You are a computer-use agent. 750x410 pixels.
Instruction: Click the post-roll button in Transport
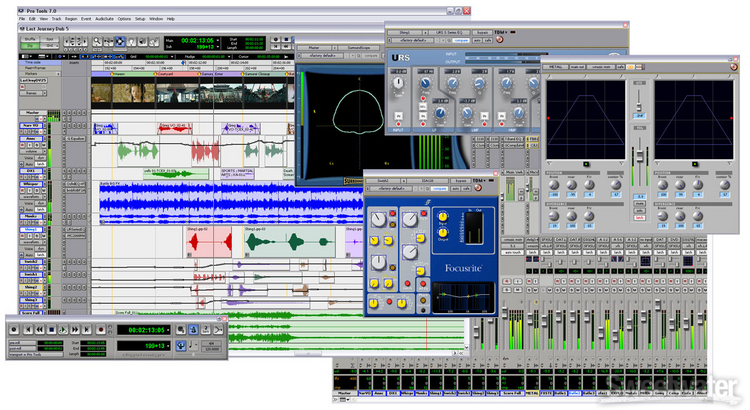(22, 348)
